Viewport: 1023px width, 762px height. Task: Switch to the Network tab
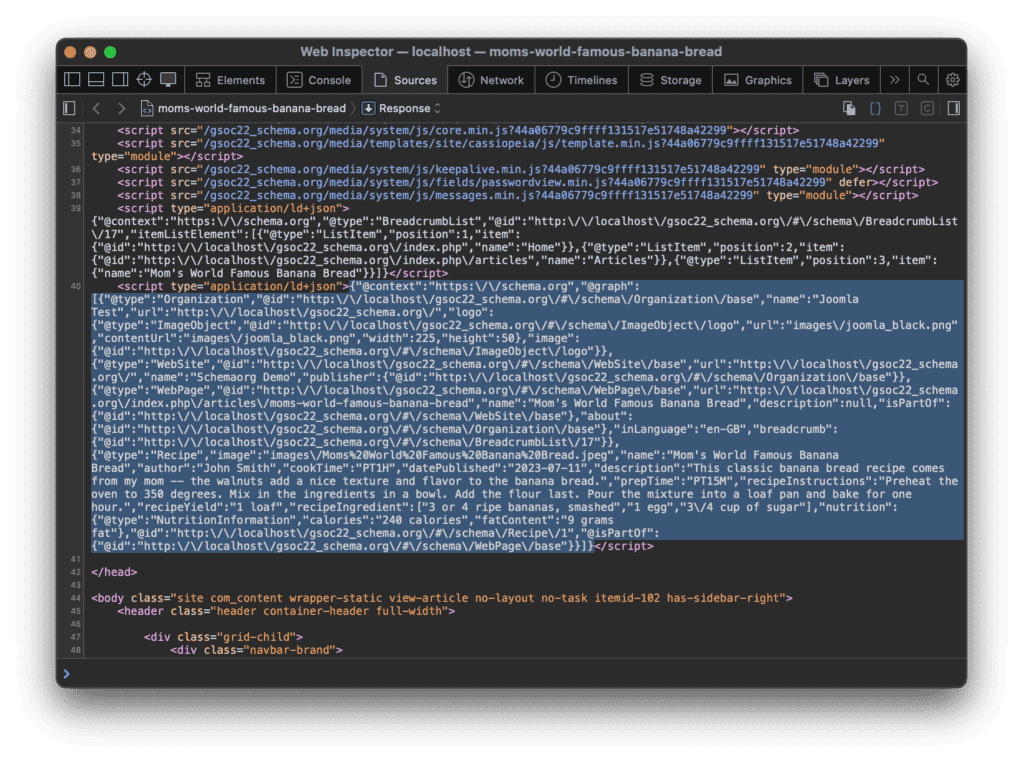(491, 80)
